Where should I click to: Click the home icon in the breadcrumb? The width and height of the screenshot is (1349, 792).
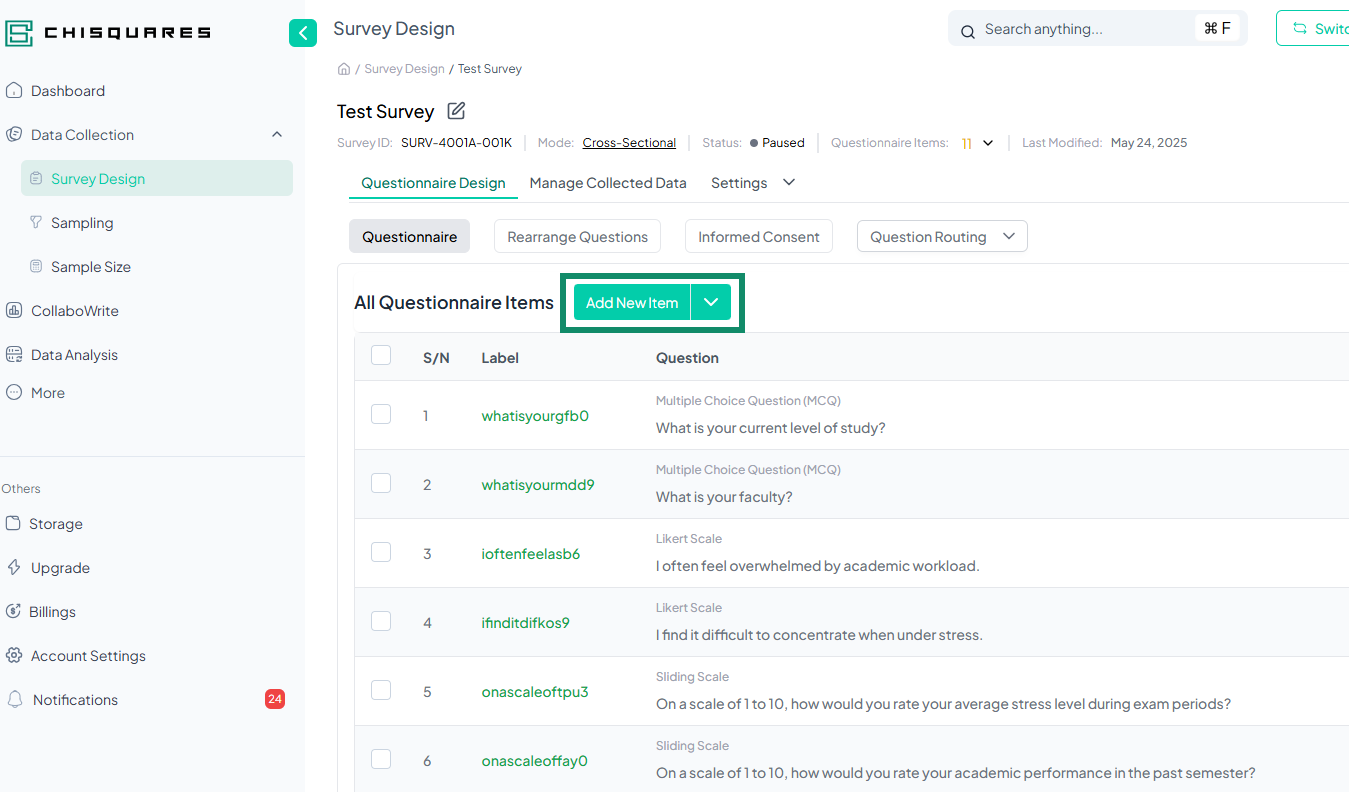tap(344, 69)
